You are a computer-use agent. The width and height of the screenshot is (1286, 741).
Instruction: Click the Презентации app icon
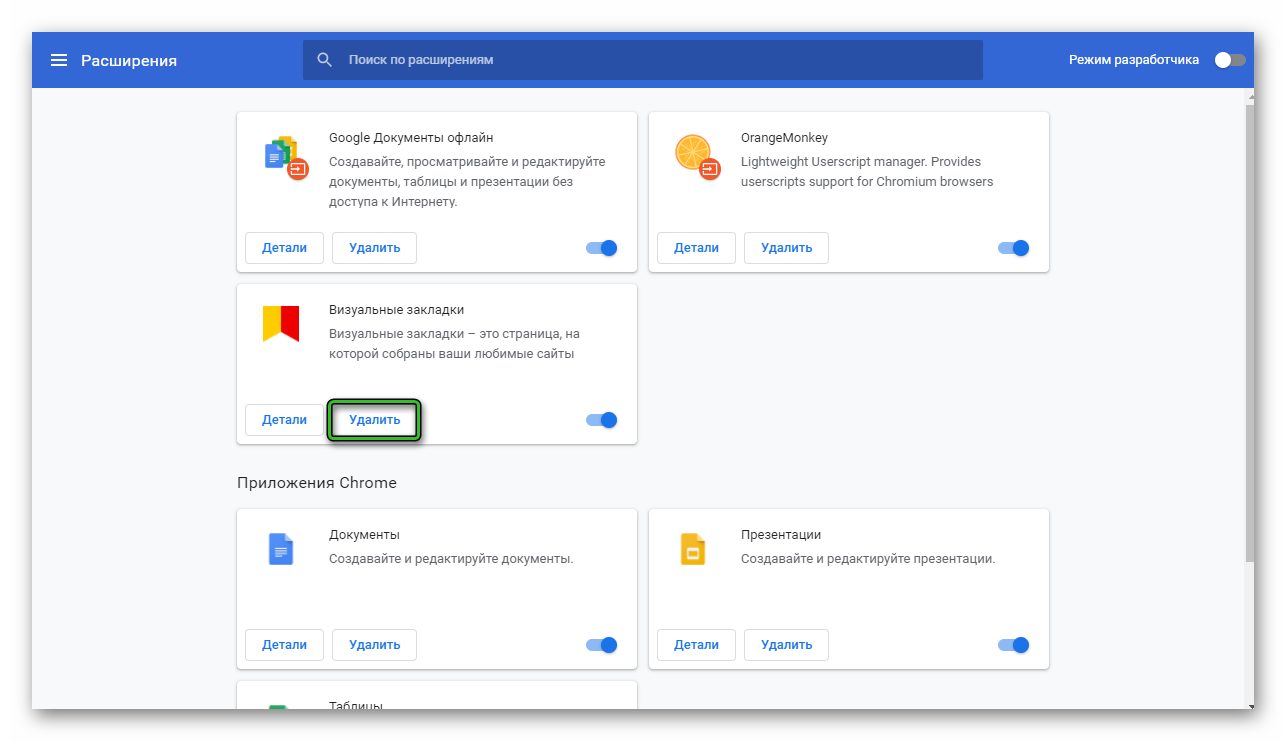click(x=693, y=549)
